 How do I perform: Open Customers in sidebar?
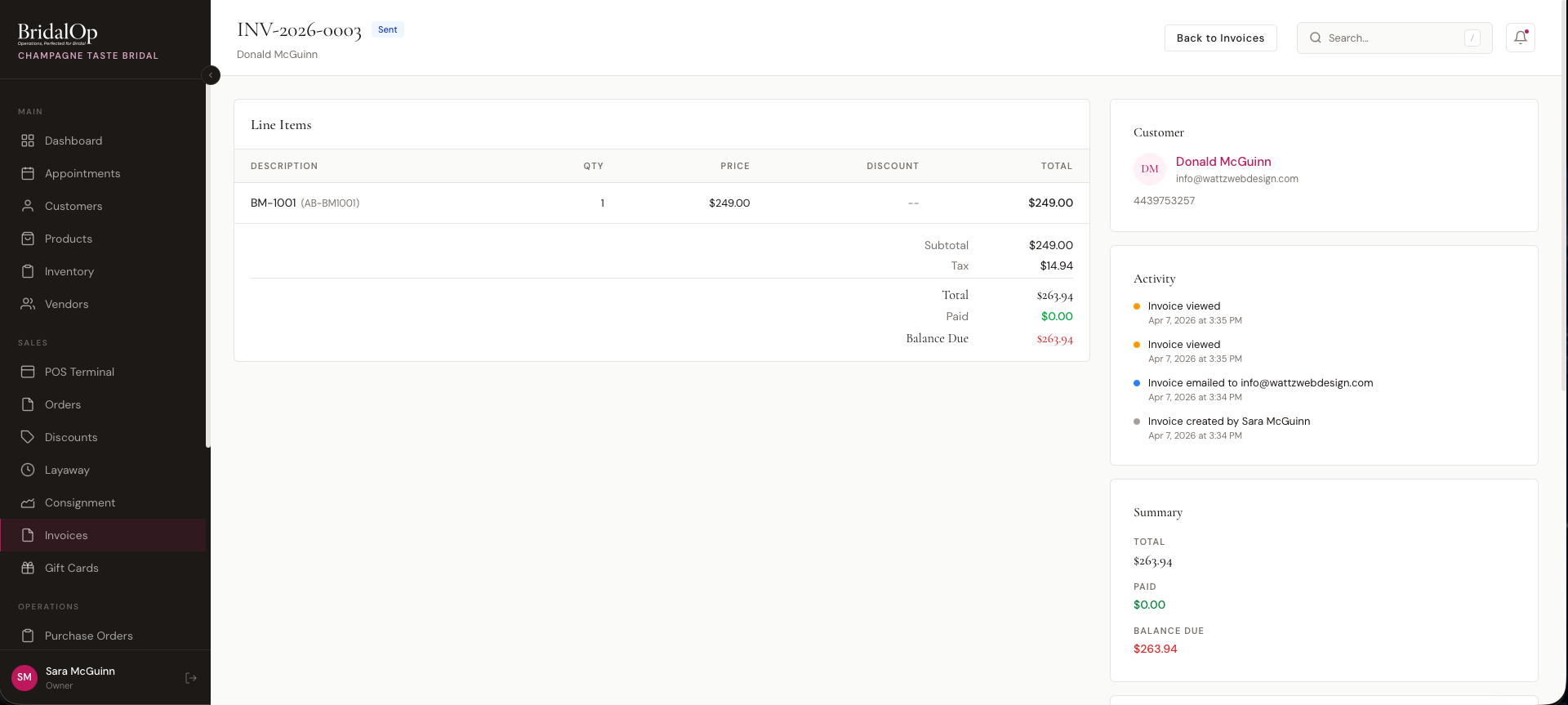tap(103, 206)
